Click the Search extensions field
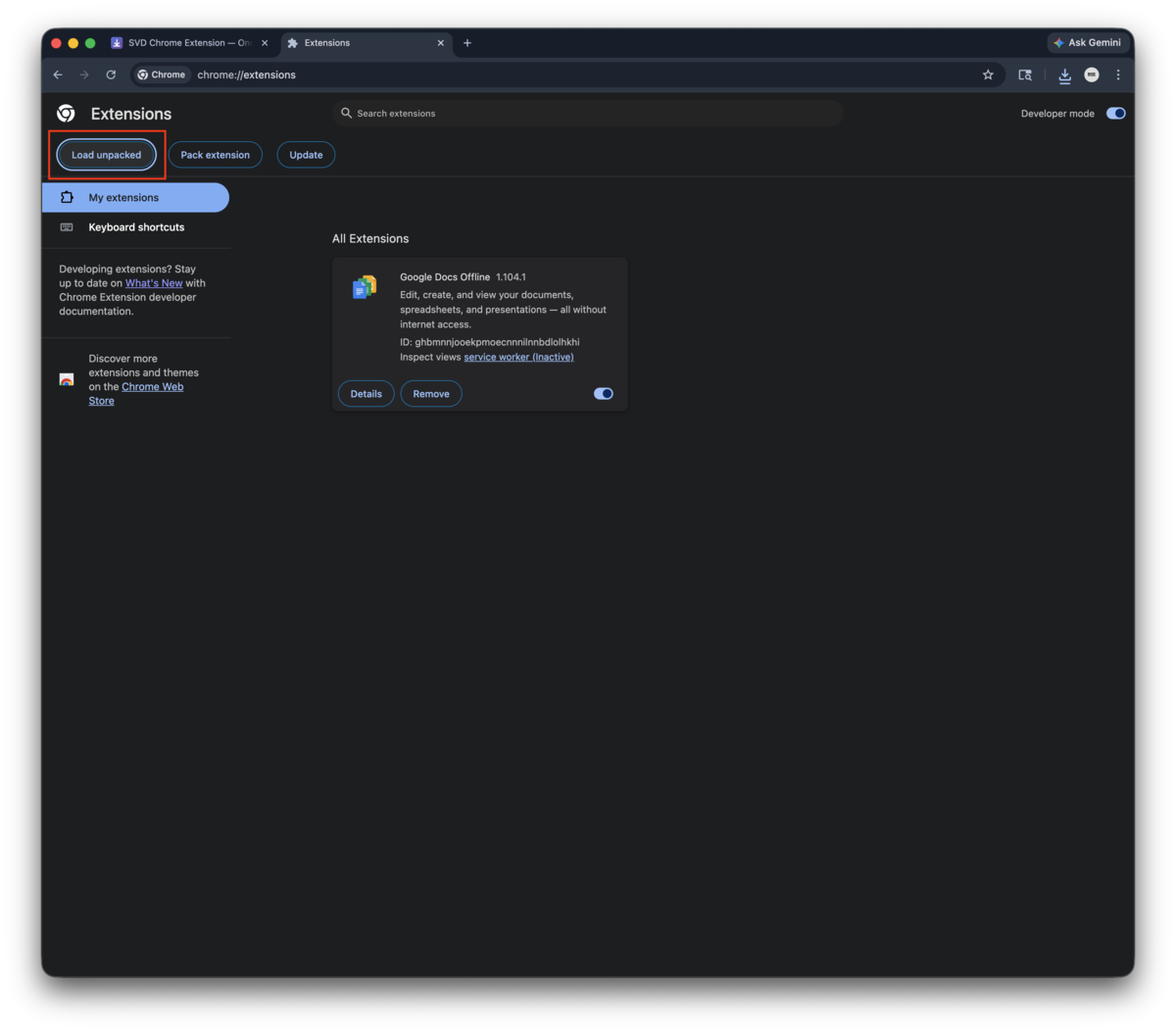 click(588, 114)
